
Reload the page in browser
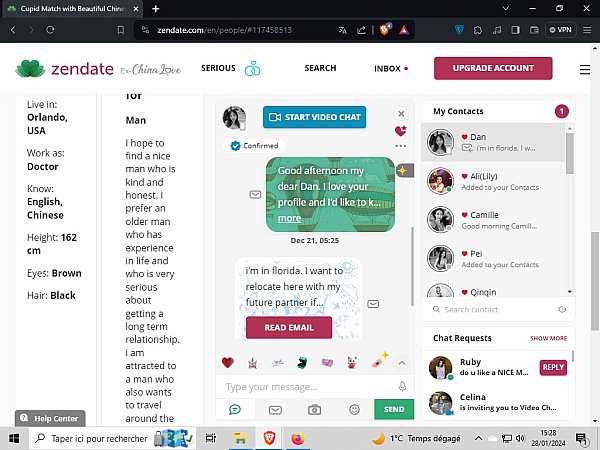[50, 30]
